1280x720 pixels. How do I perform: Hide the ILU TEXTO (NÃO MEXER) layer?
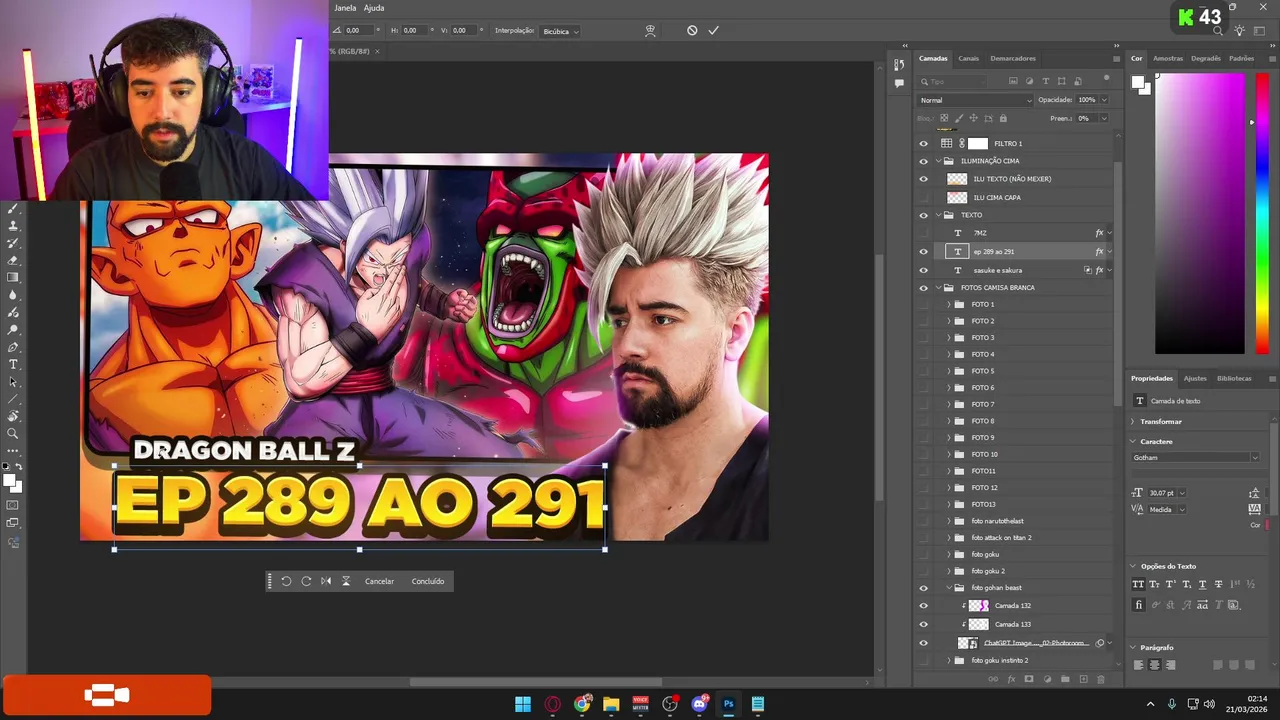pos(923,179)
